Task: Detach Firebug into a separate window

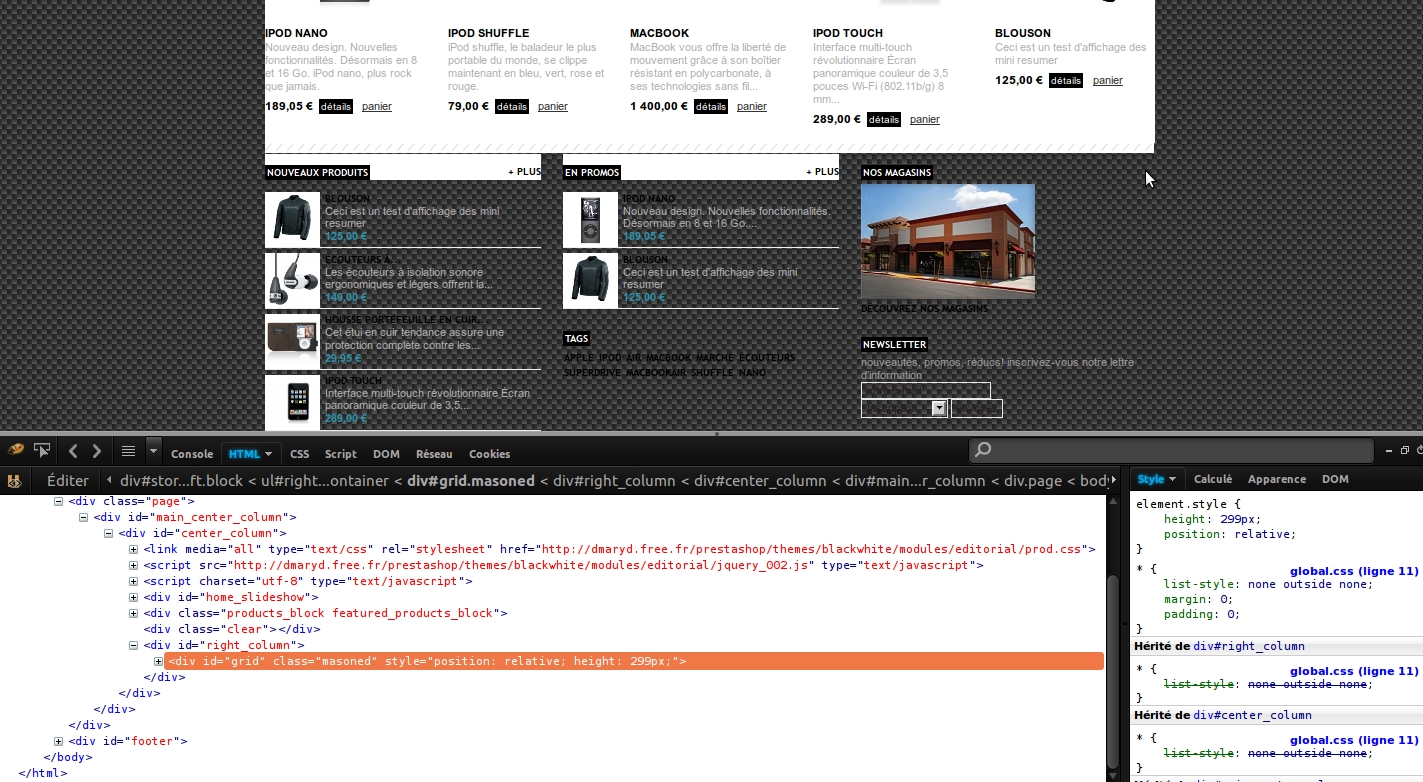Action: tap(1403, 451)
